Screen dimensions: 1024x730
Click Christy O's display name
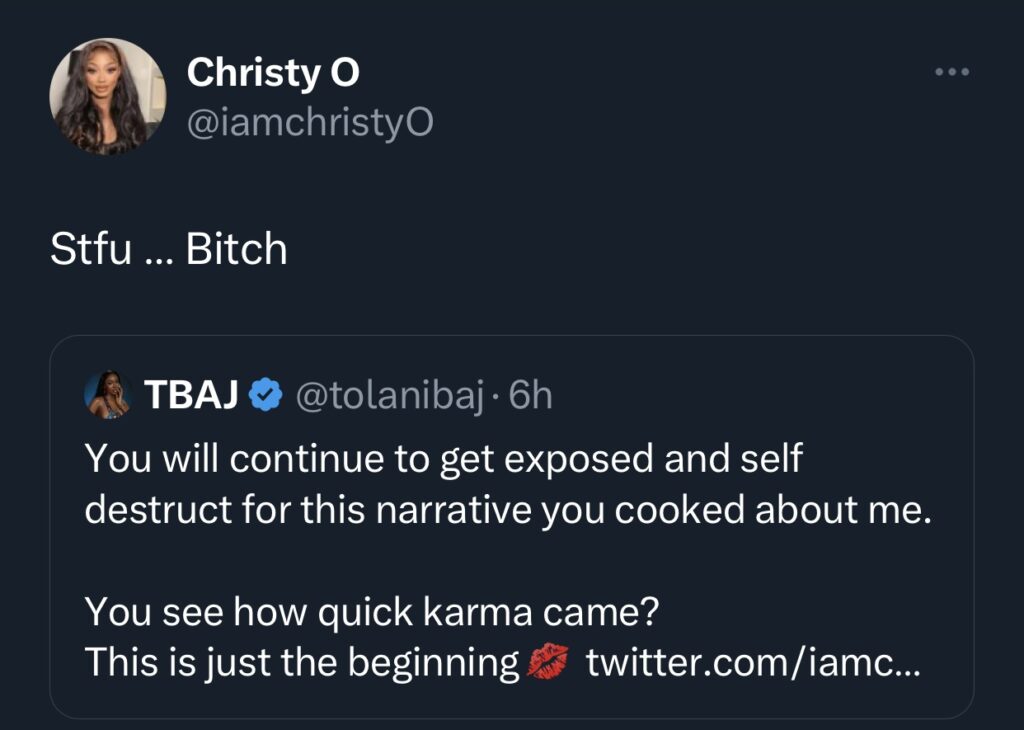[x=271, y=72]
